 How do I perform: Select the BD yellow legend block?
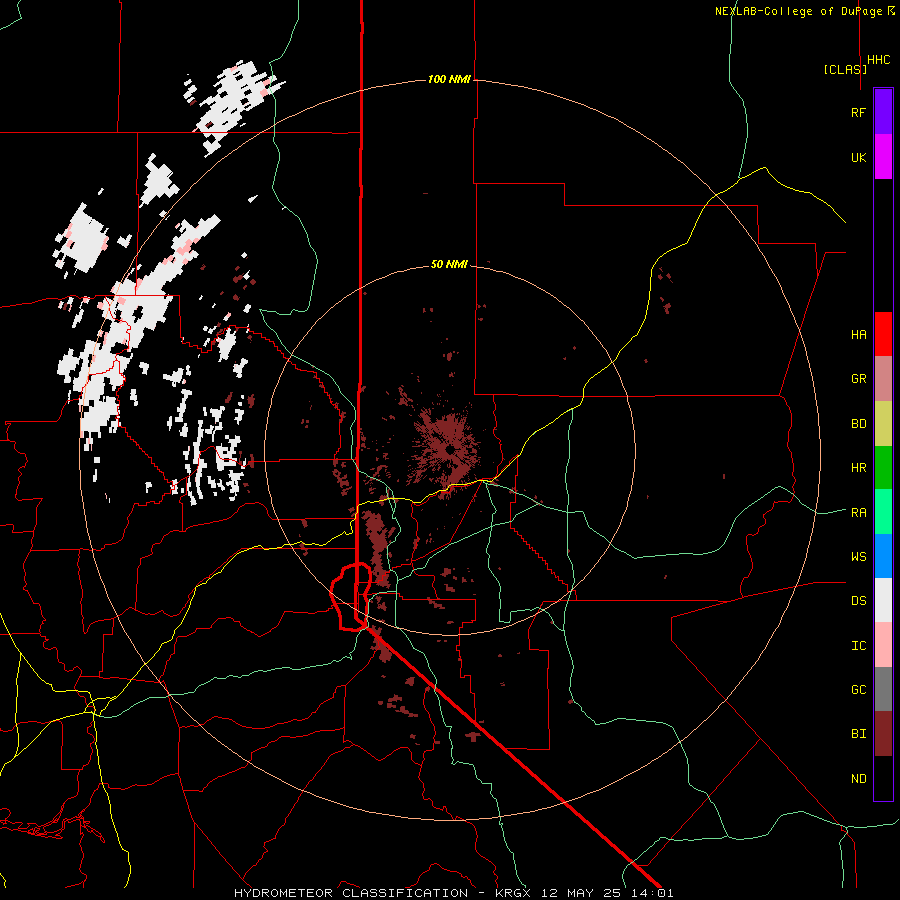coord(883,423)
